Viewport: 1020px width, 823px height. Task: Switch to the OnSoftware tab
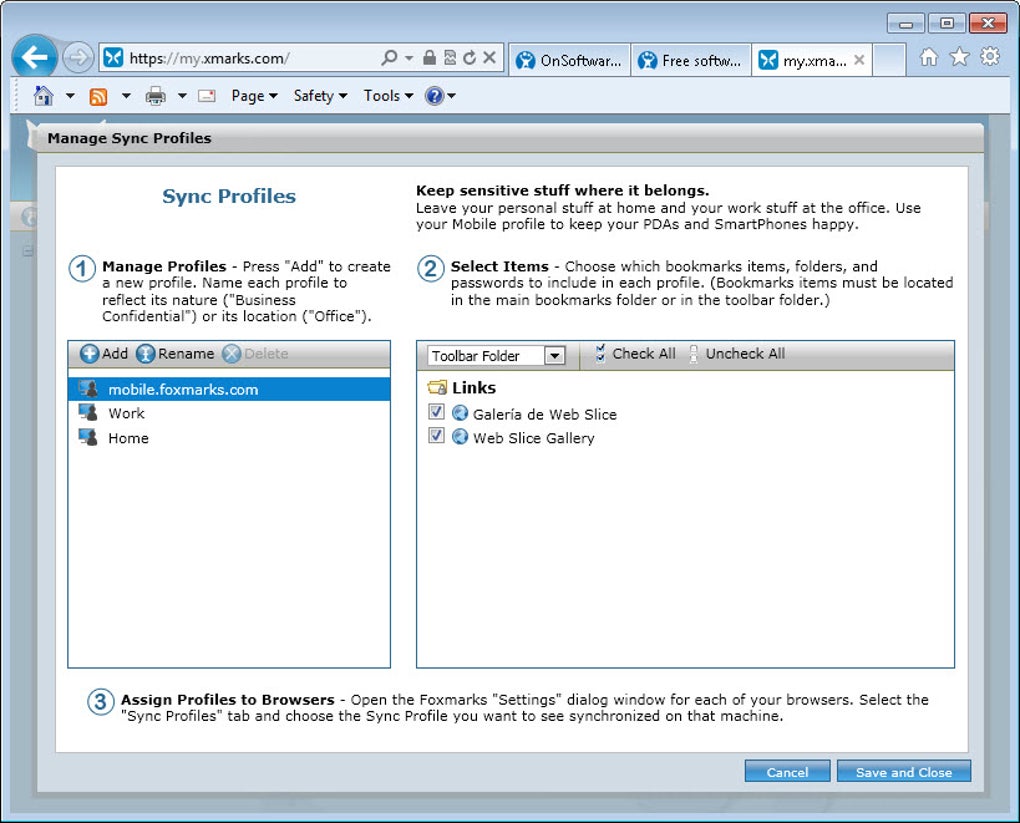pyautogui.click(x=569, y=61)
